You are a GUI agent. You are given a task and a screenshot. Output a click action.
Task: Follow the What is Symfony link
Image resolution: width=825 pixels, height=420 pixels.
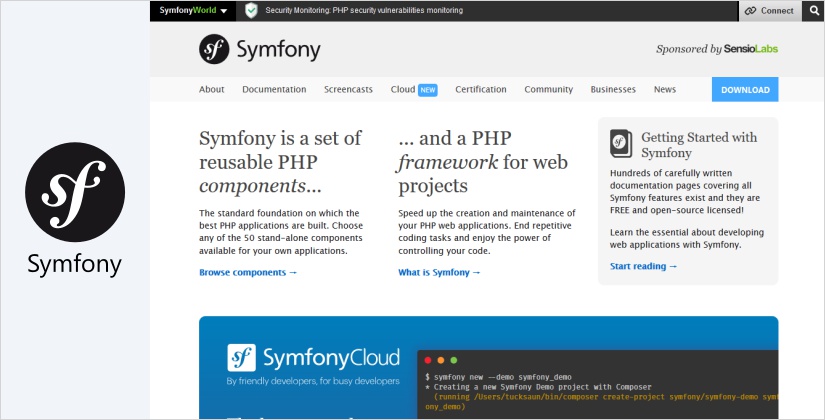coord(439,272)
